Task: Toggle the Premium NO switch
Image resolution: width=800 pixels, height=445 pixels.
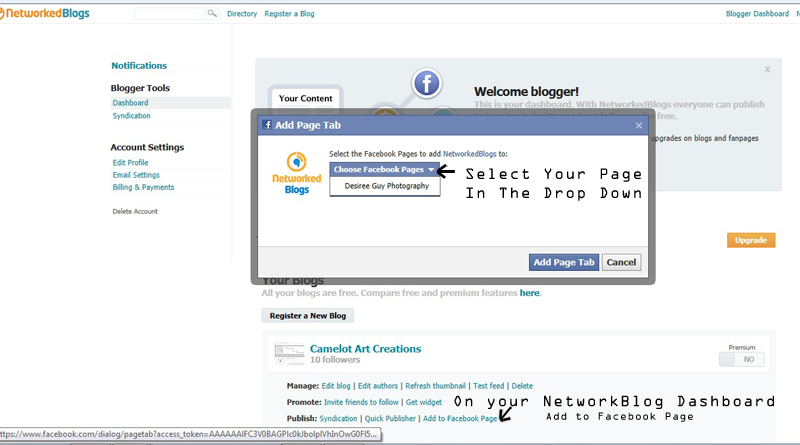Action: [x=742, y=359]
